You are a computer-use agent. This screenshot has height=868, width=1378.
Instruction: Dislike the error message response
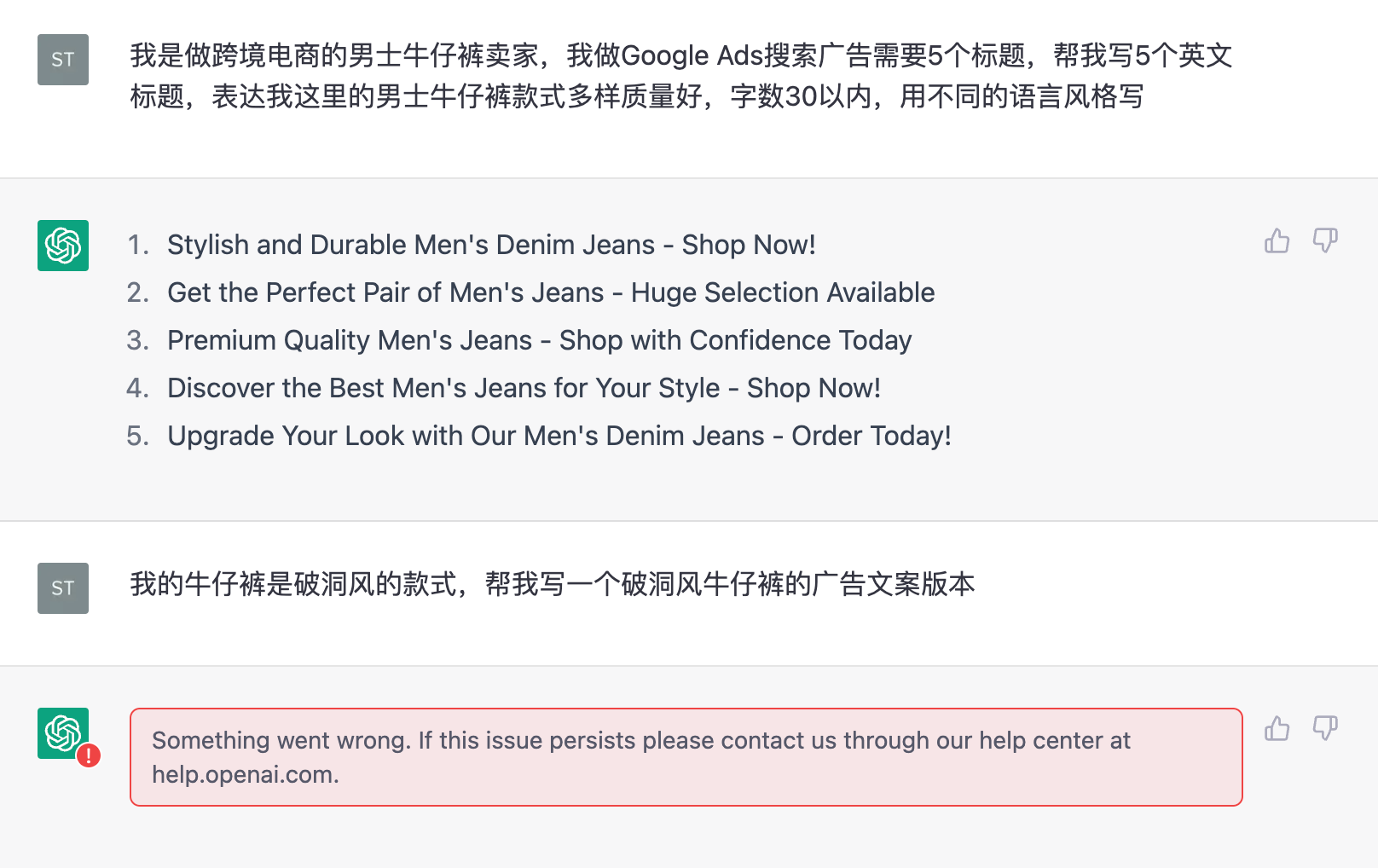pyautogui.click(x=1324, y=728)
